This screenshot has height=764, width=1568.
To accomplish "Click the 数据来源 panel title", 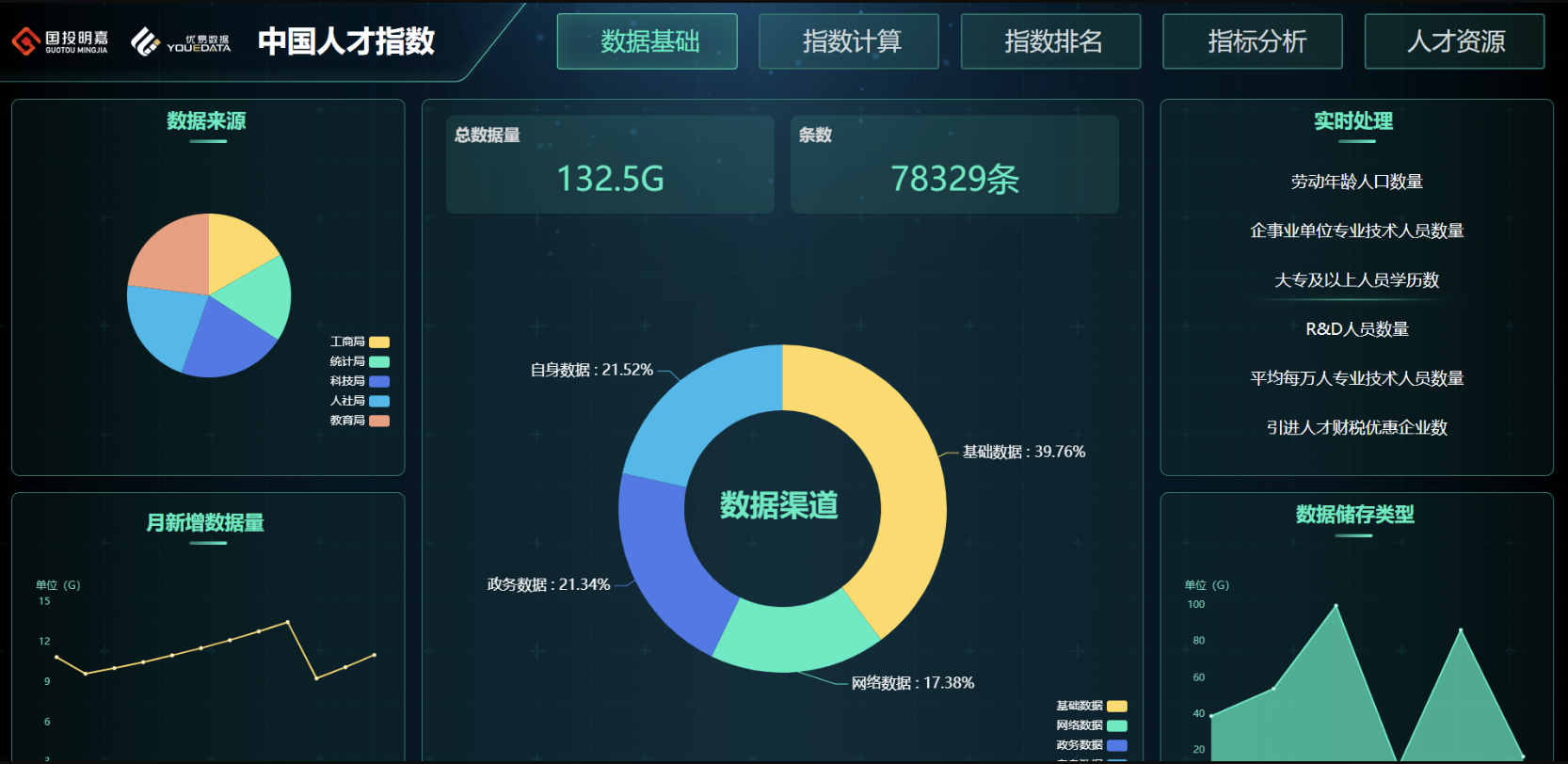I will point(207,121).
